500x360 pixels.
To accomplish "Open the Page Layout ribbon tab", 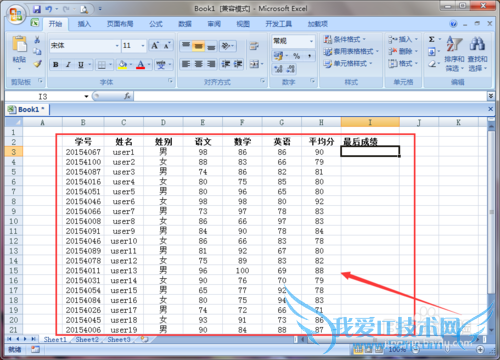I will [x=120, y=24].
